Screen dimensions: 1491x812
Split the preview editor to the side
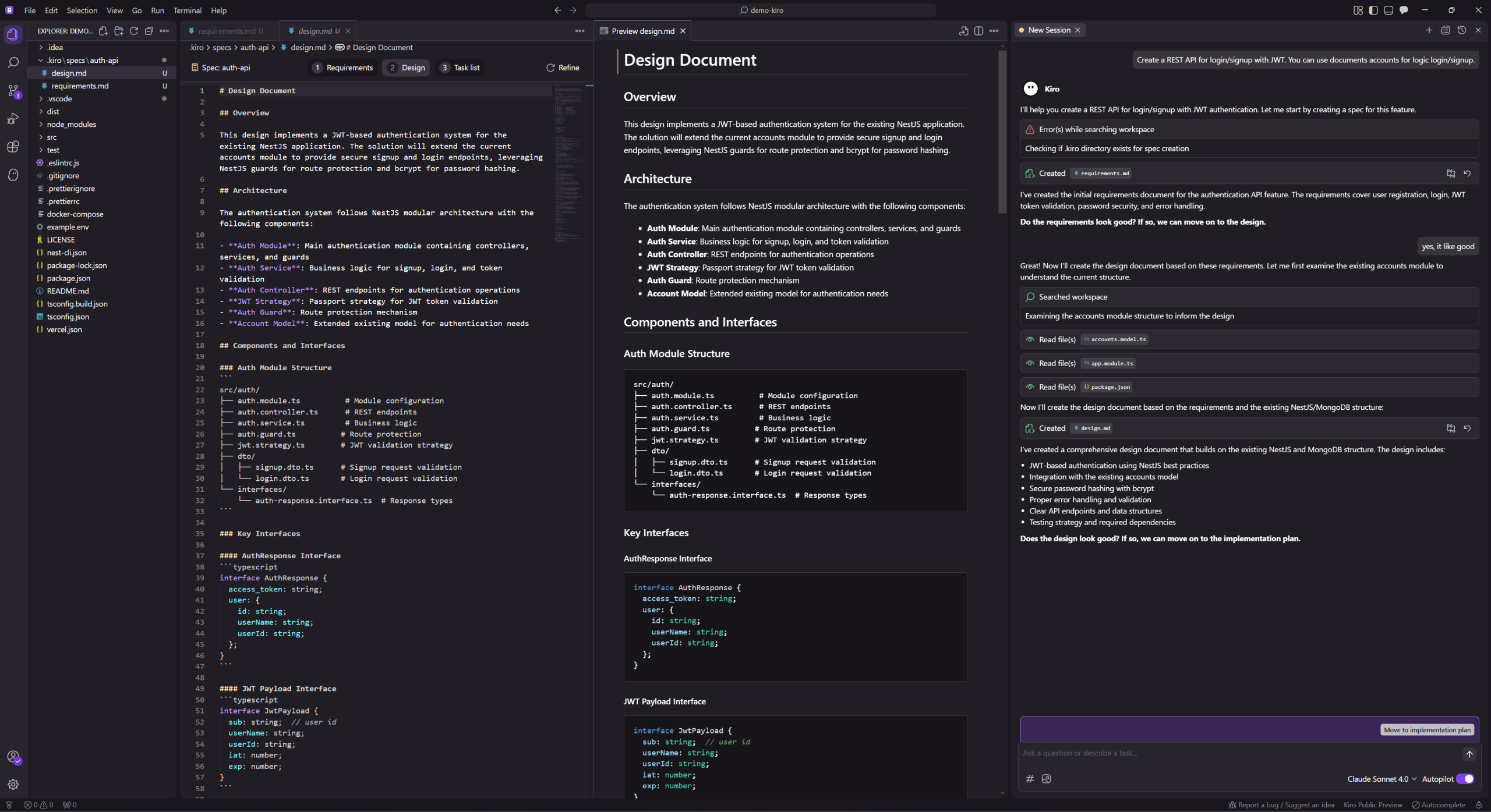click(978, 31)
